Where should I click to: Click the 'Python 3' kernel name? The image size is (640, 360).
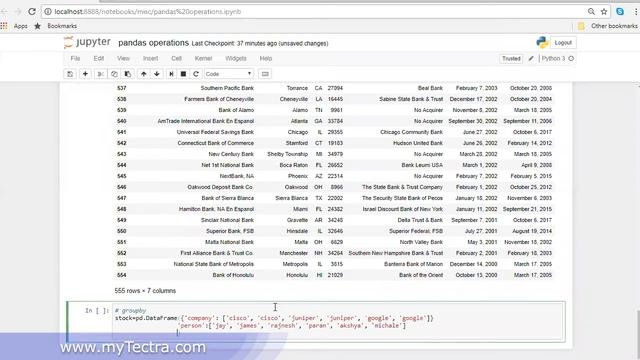[553, 58]
